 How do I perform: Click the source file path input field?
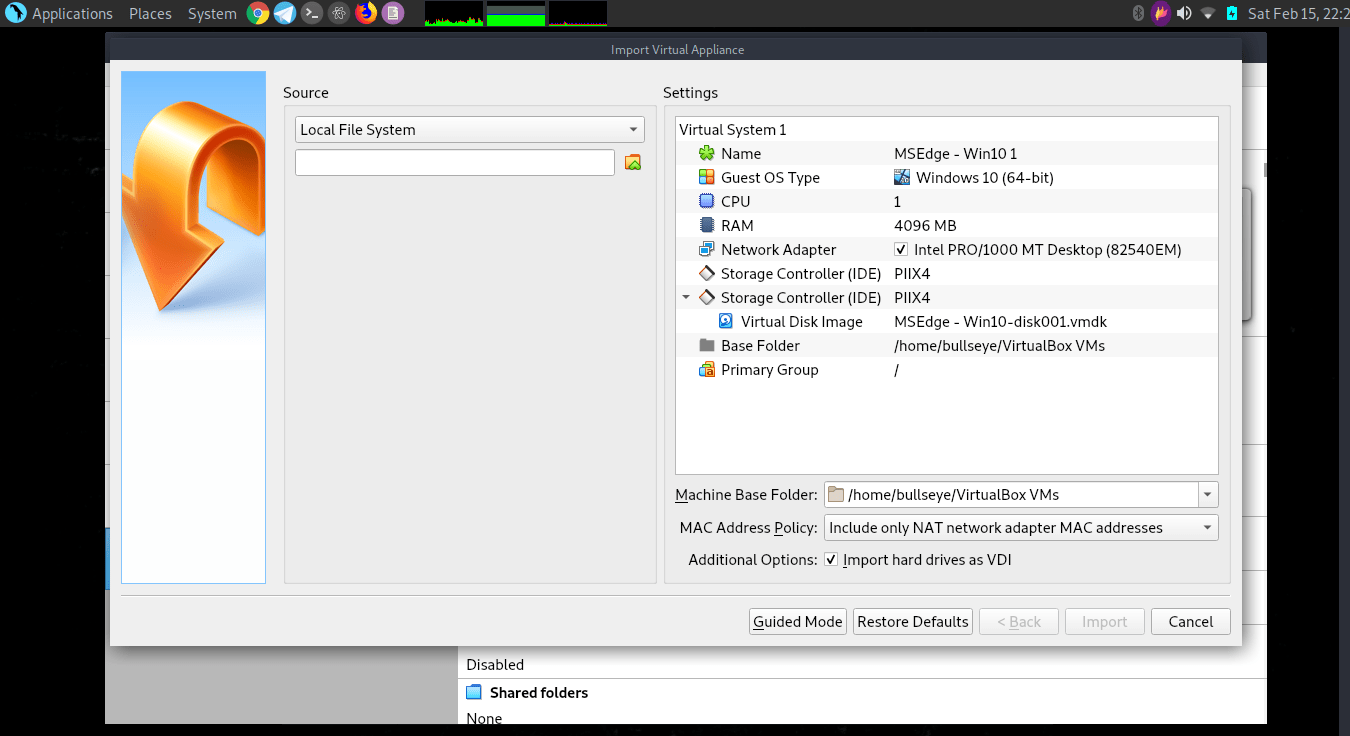click(x=455, y=162)
